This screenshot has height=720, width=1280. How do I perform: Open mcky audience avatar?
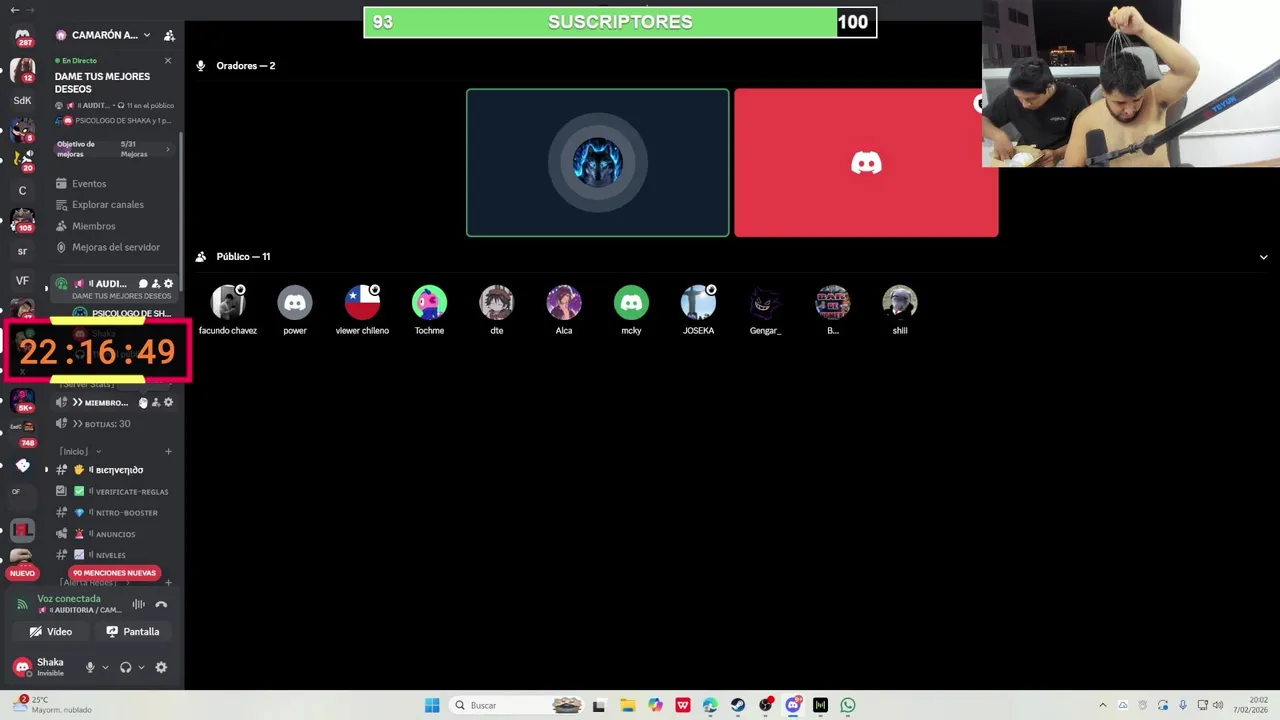[631, 302]
